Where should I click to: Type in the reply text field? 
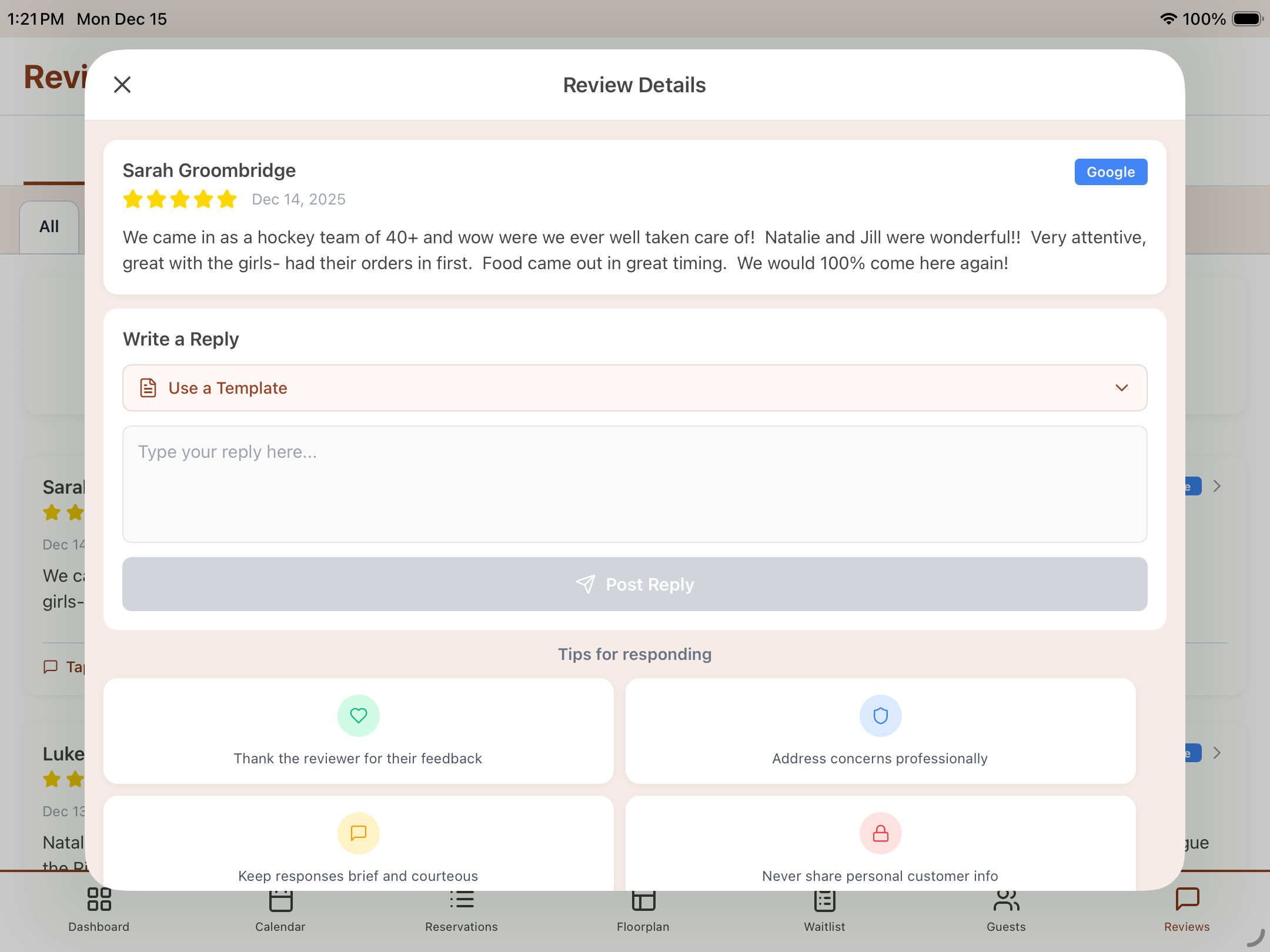(634, 484)
